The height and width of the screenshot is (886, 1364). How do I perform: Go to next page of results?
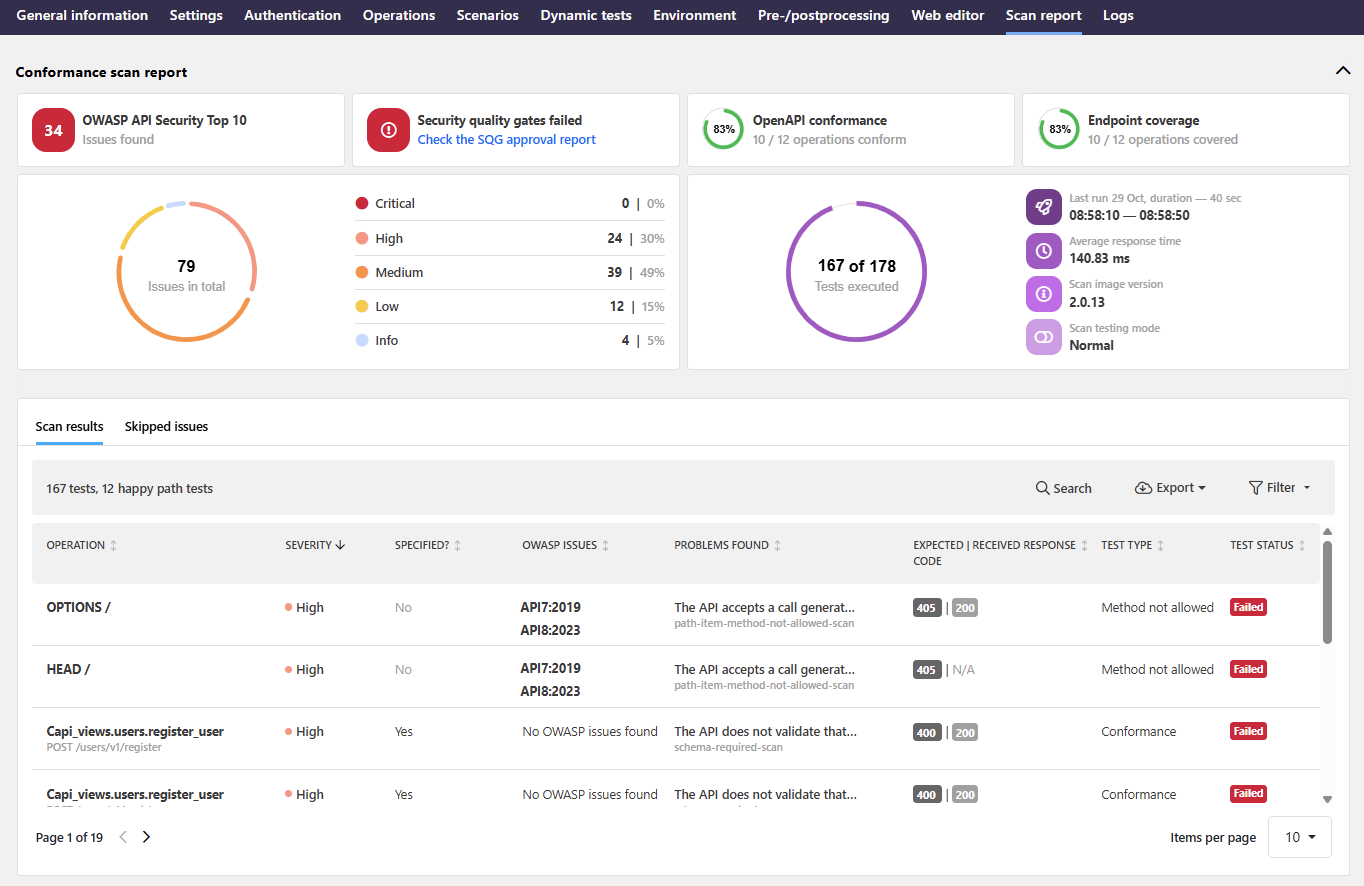[x=146, y=837]
